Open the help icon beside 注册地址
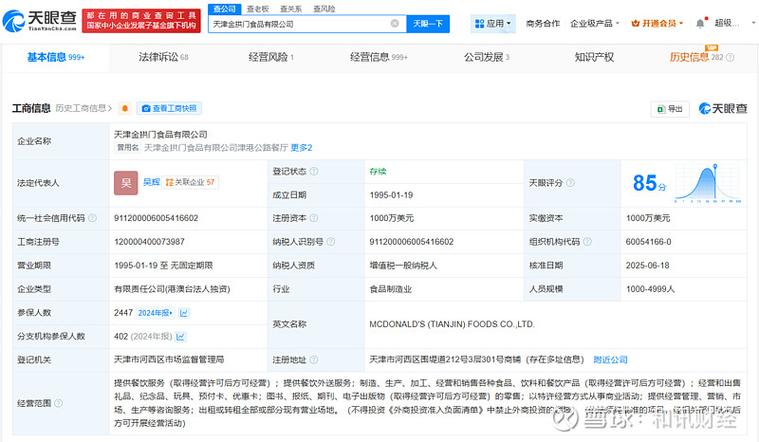The width and height of the screenshot is (759, 442). coord(314,360)
